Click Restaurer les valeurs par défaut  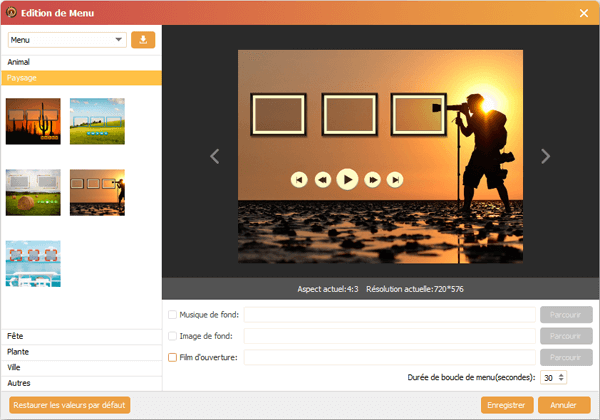click(x=69, y=405)
